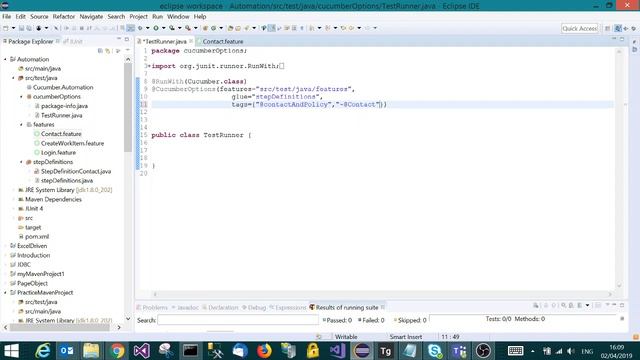This screenshot has height=360, width=640.
Task: Click the Save toolbar icon
Action: tap(22, 28)
